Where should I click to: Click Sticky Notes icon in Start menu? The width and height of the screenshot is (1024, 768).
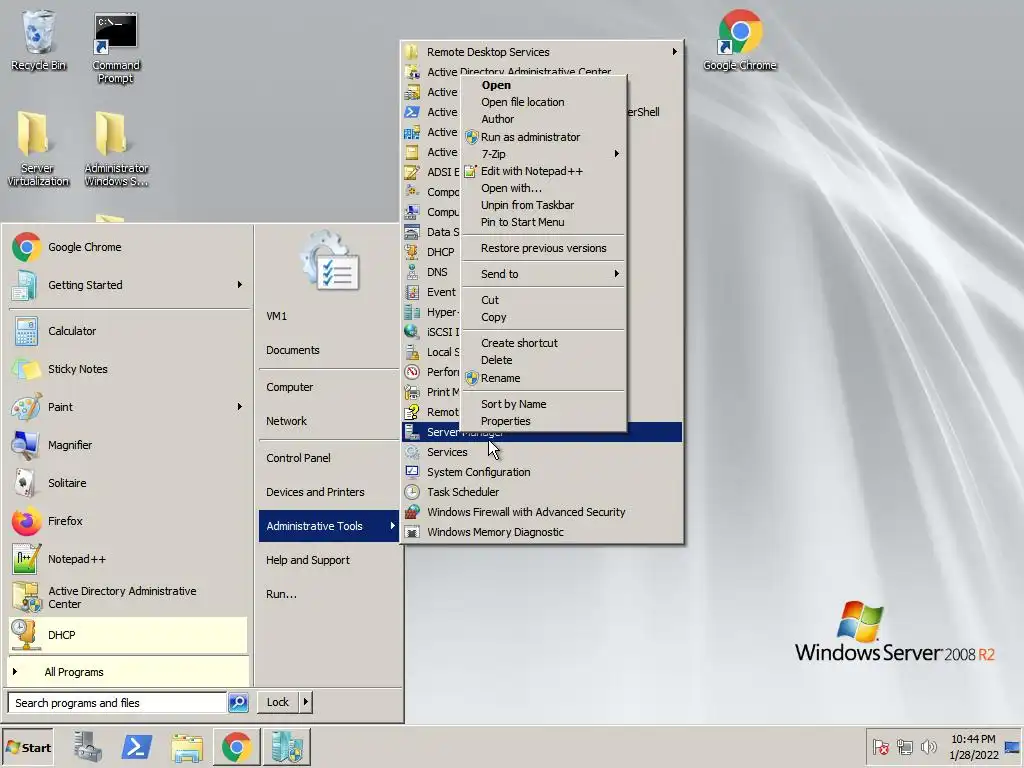click(x=26, y=369)
